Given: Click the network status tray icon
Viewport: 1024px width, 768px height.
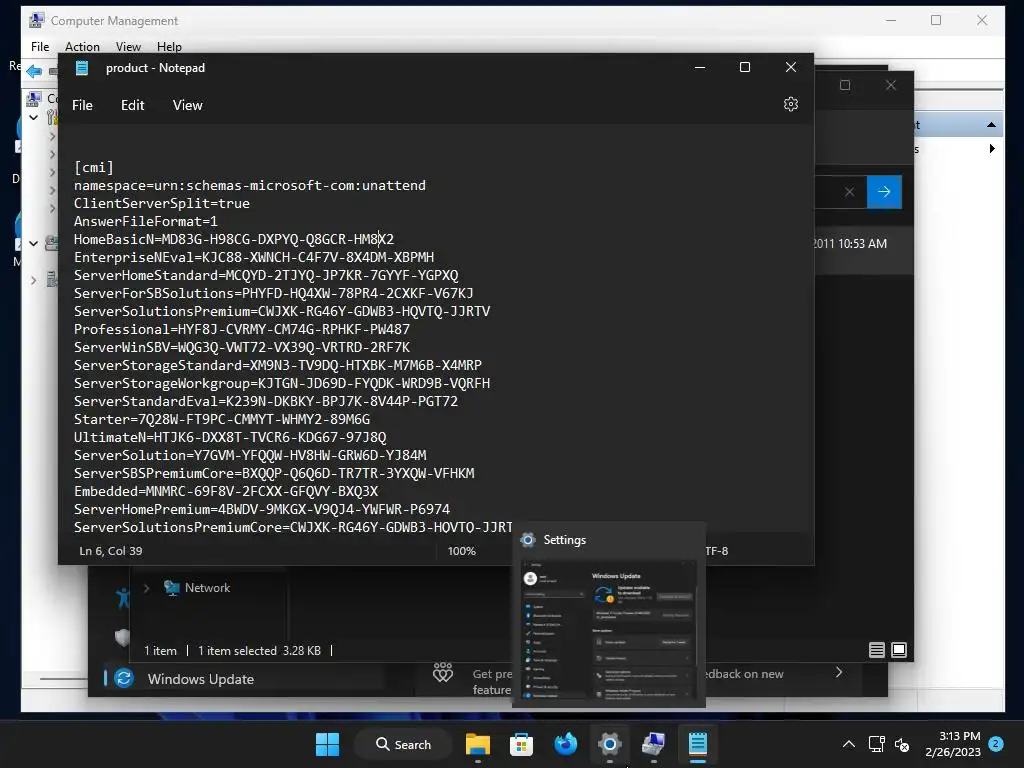Looking at the screenshot, I should click(x=876, y=744).
